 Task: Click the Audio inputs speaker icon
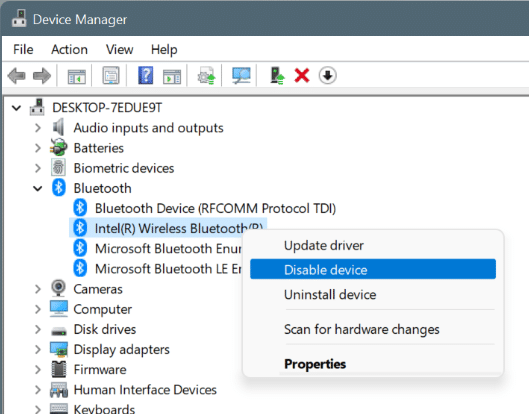58,127
